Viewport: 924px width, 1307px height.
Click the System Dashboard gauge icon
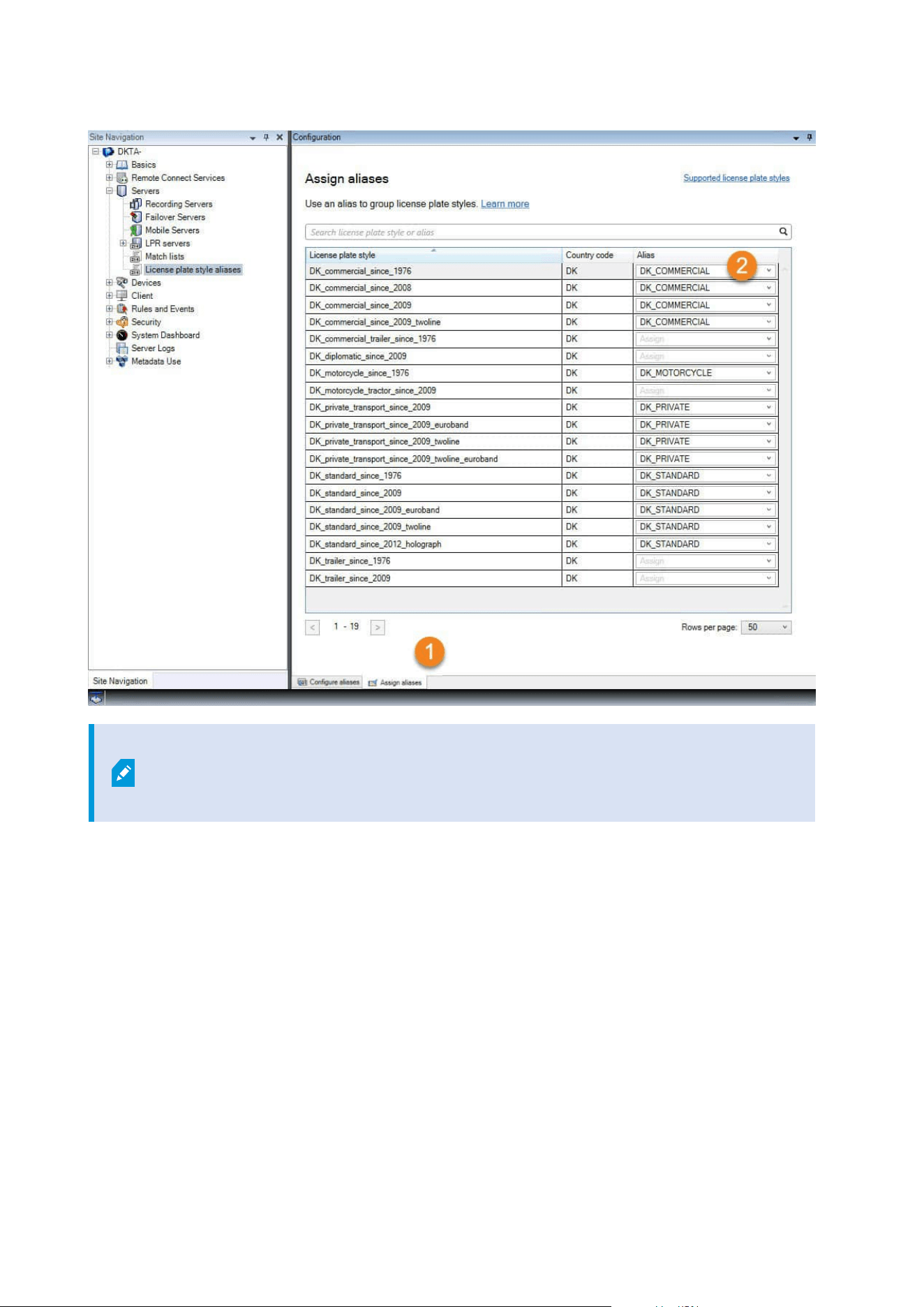tap(122, 335)
